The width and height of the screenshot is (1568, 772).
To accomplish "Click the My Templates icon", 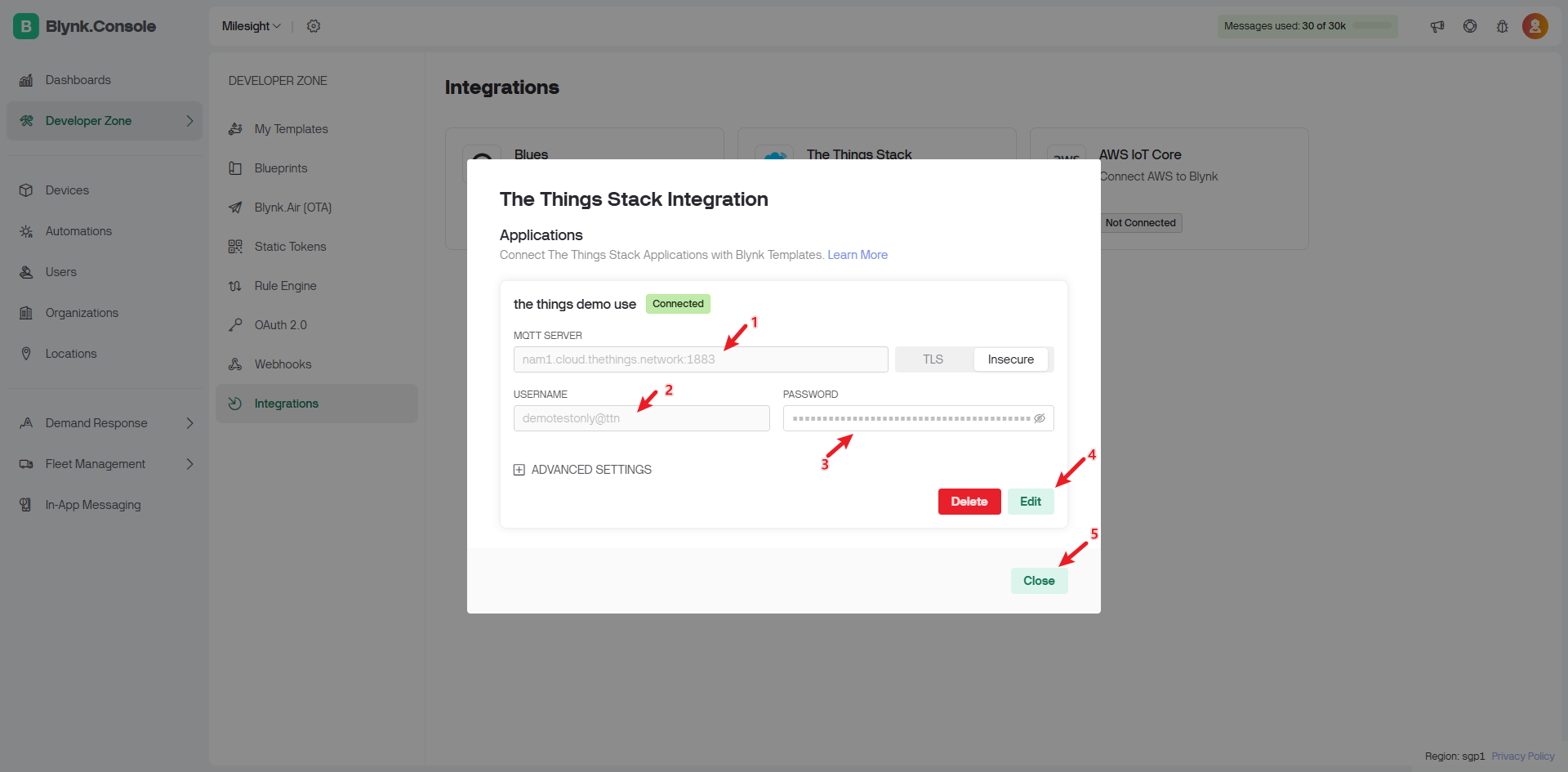I will click(x=235, y=129).
